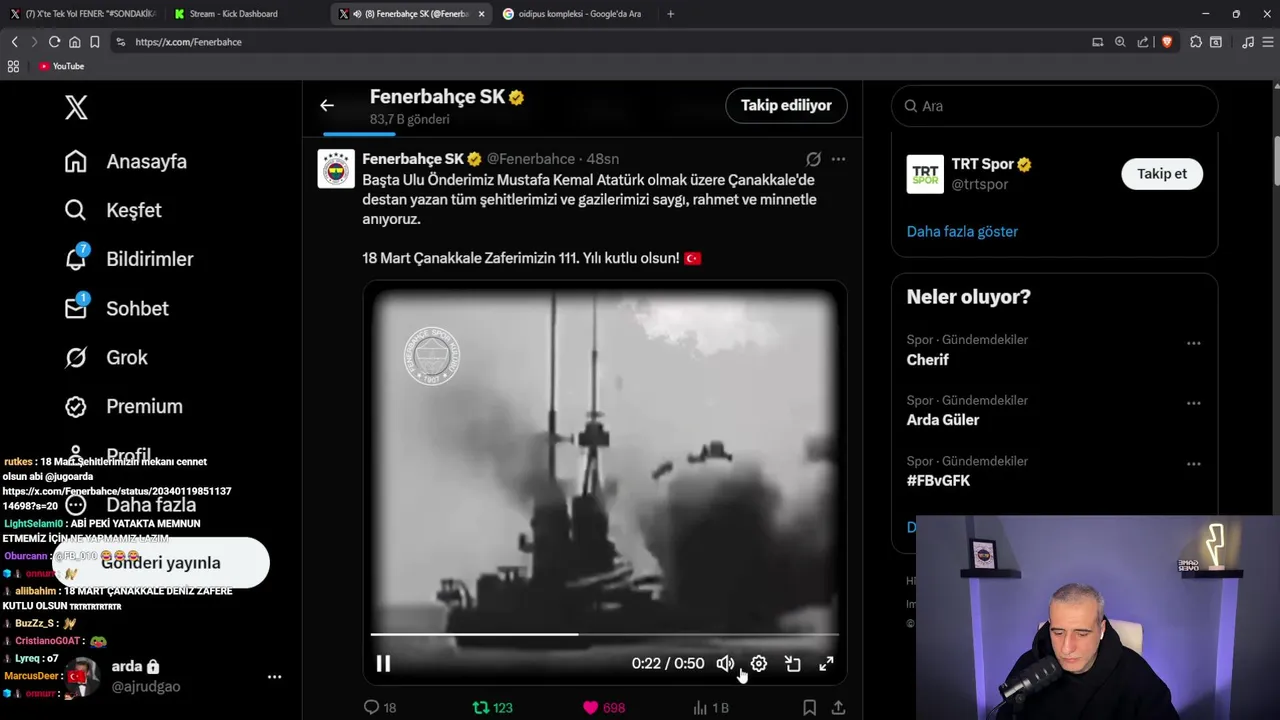Open TRT Spor profile avatar

pyautogui.click(x=925, y=174)
